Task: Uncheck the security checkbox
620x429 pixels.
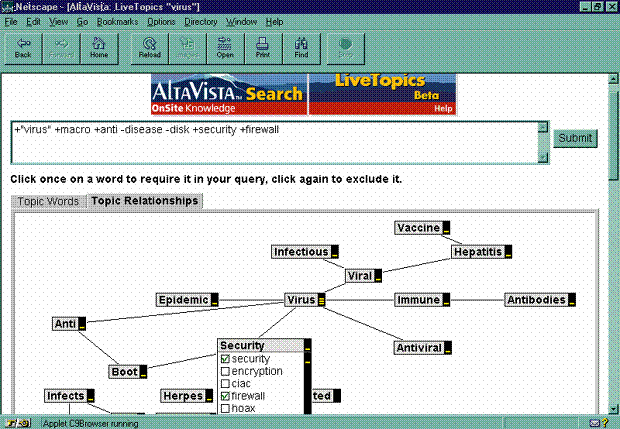Action: 225,359
